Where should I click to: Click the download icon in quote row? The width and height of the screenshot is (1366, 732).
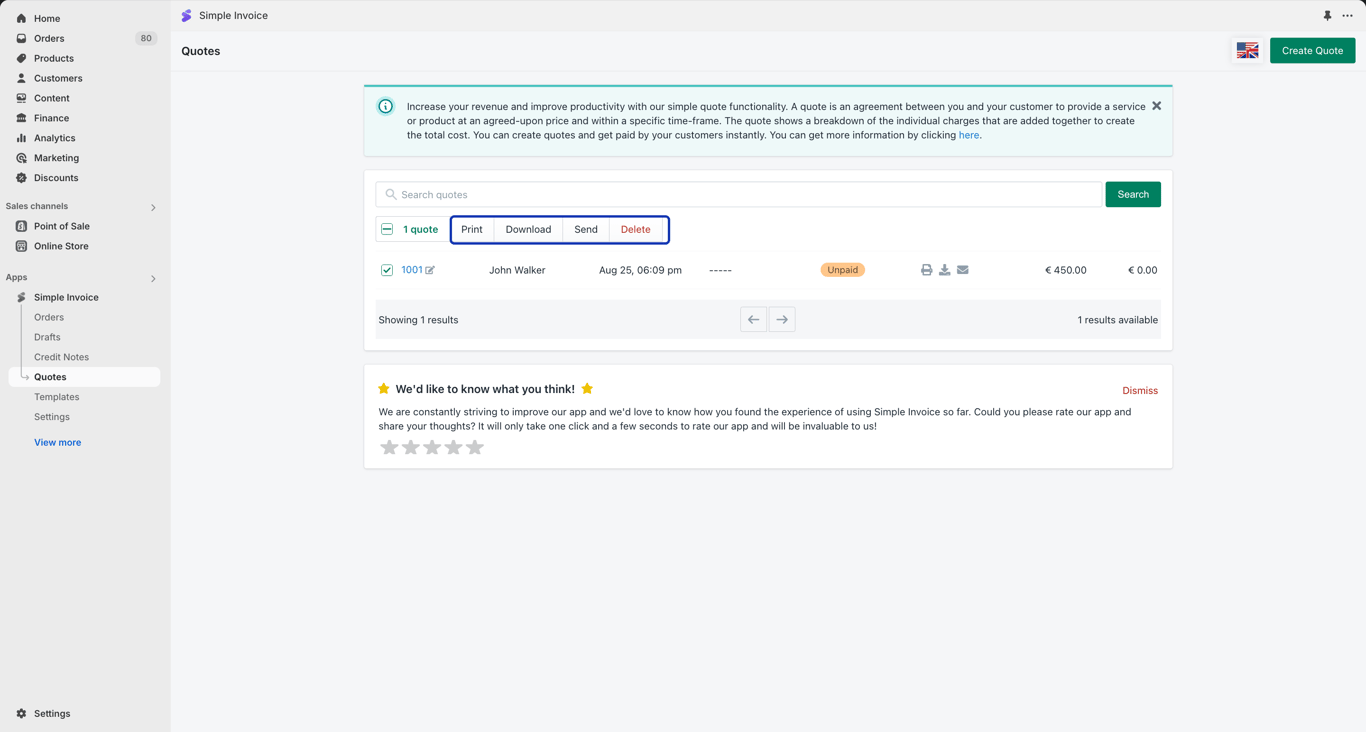click(x=944, y=270)
